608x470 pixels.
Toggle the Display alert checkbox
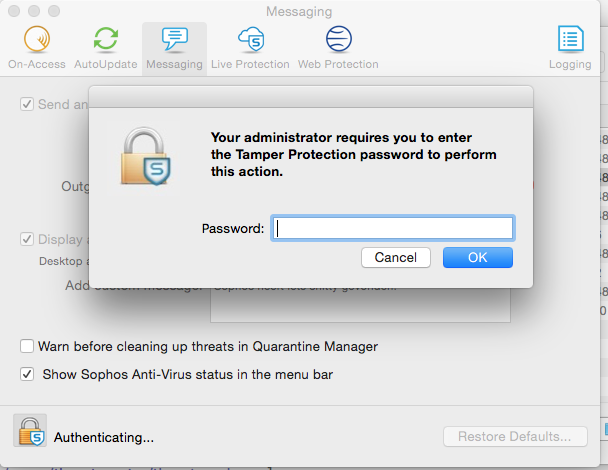coord(27,239)
